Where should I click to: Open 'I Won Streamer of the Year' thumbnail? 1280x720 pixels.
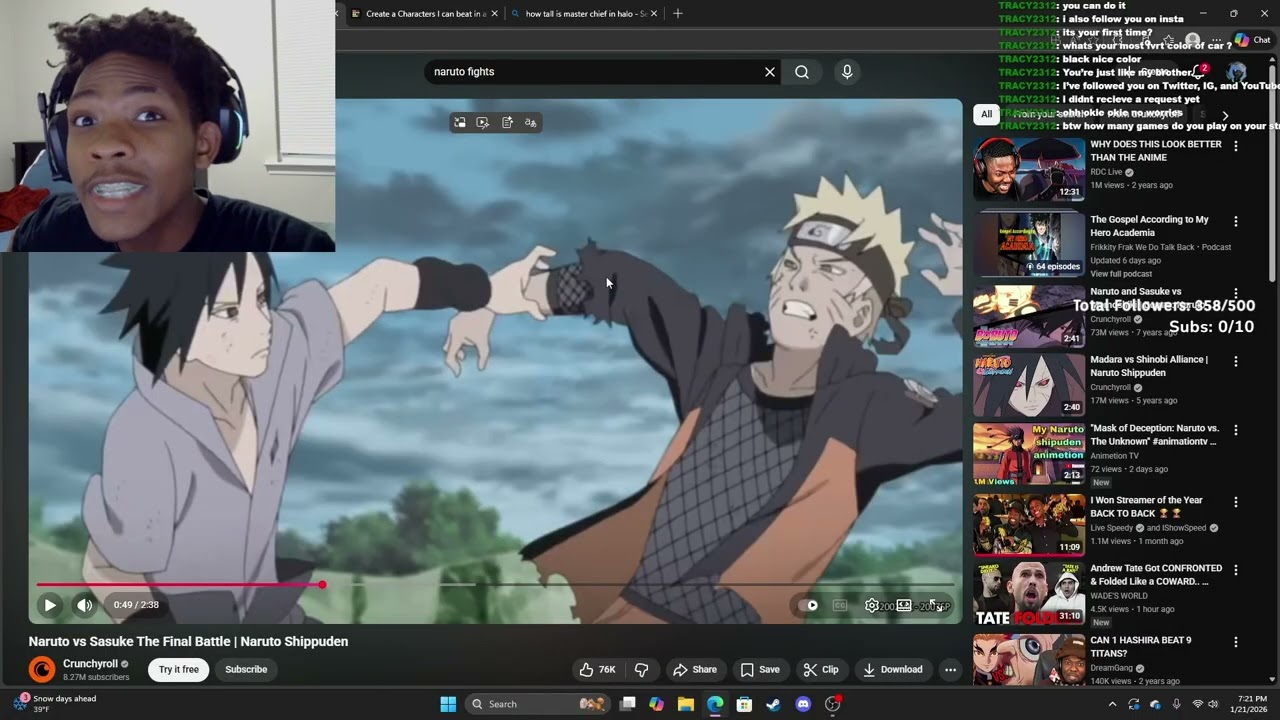point(1029,524)
